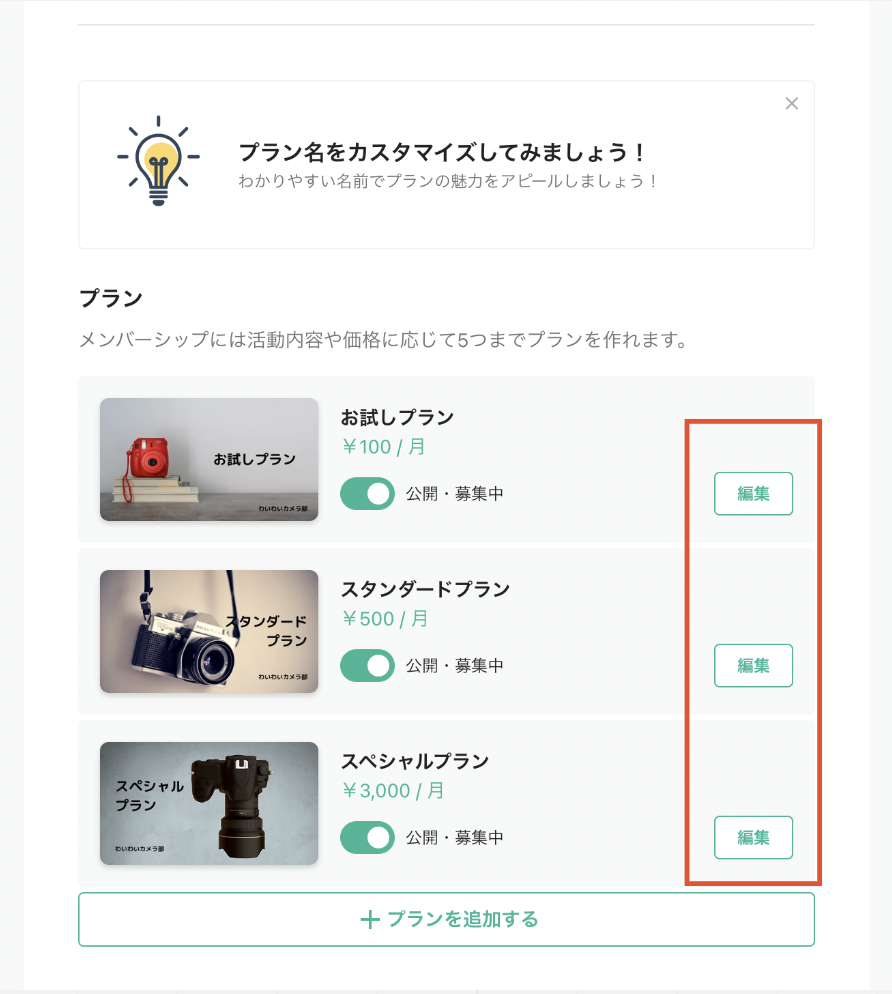Click the ￥500 / 月 price text
The width and height of the screenshot is (892, 994).
point(385,619)
